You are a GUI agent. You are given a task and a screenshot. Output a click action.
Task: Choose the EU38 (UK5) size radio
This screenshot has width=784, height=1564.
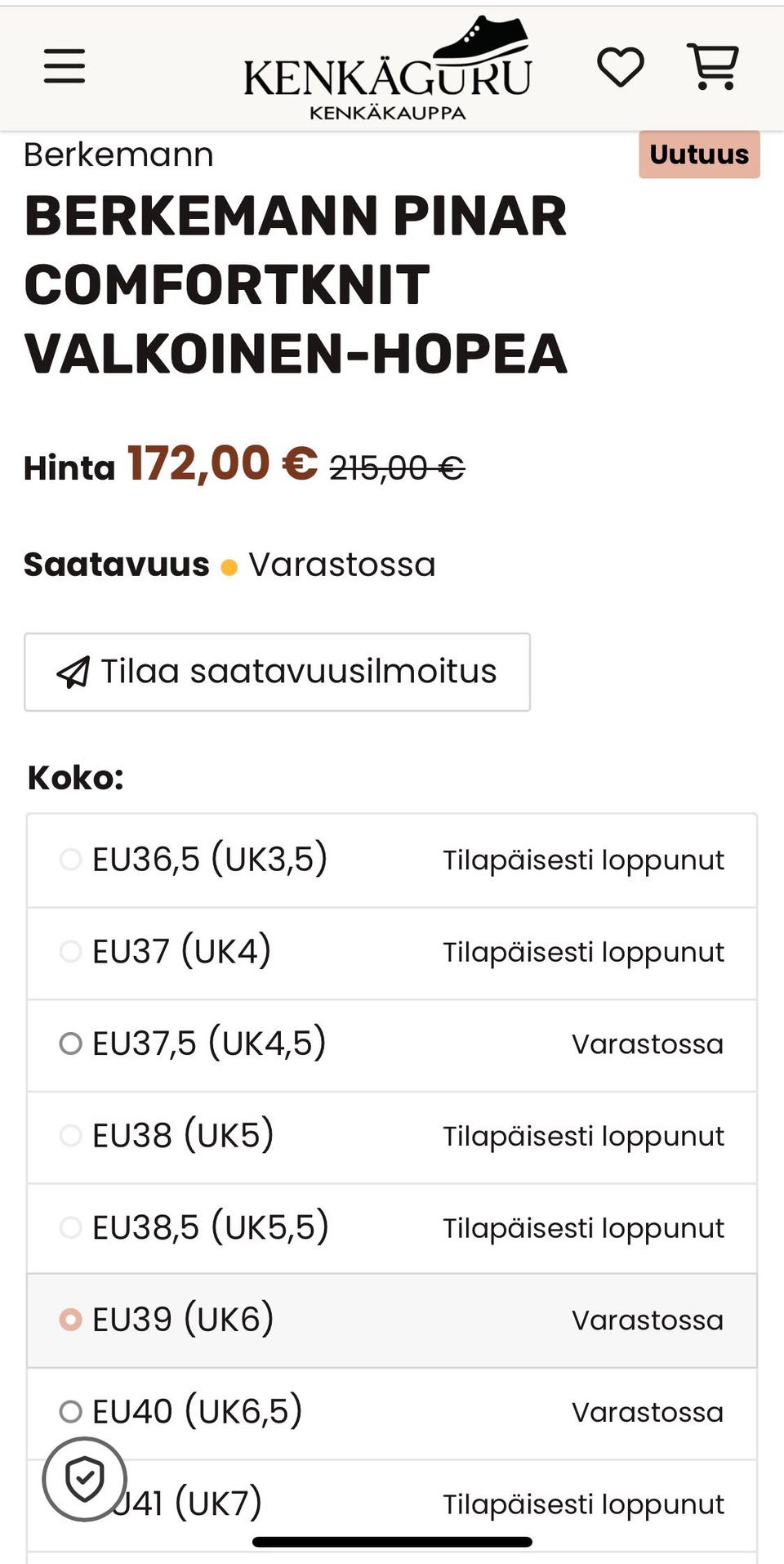pos(71,1135)
